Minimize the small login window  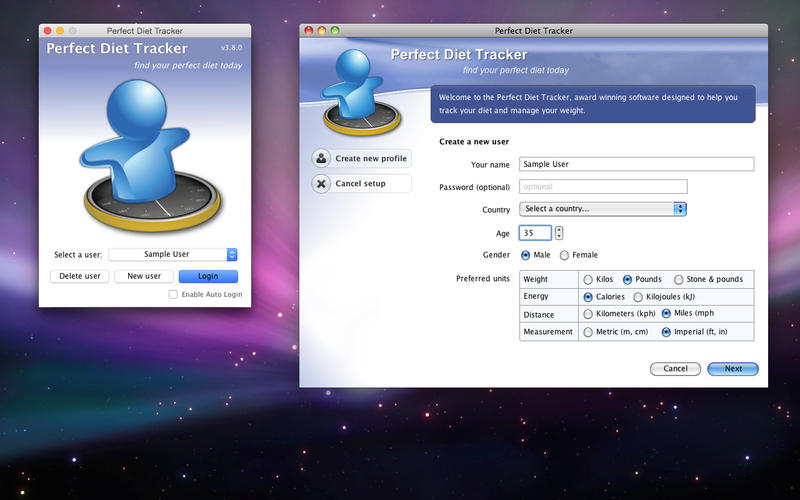coord(60,31)
